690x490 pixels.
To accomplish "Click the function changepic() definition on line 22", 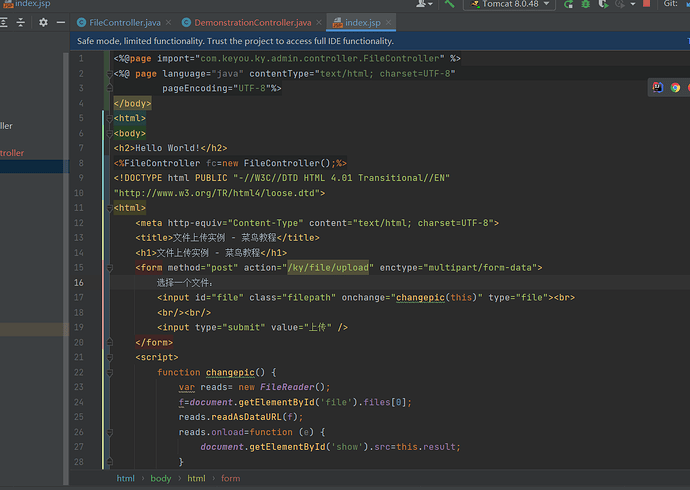I will (217, 372).
